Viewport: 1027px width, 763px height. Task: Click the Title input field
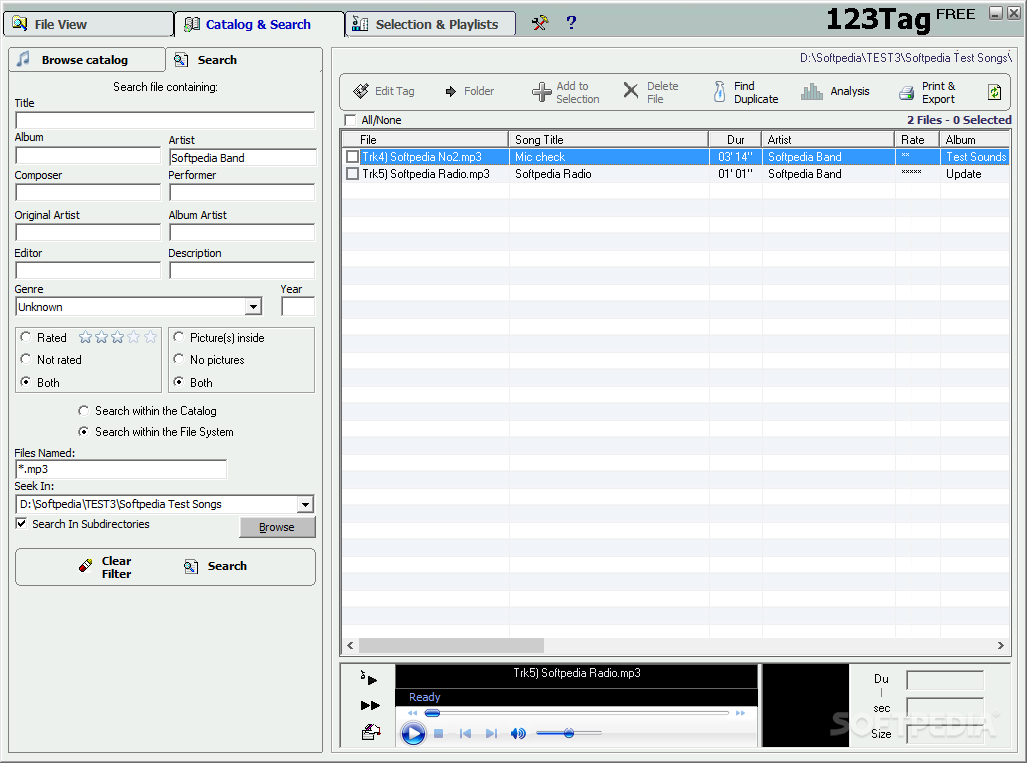[x=165, y=120]
